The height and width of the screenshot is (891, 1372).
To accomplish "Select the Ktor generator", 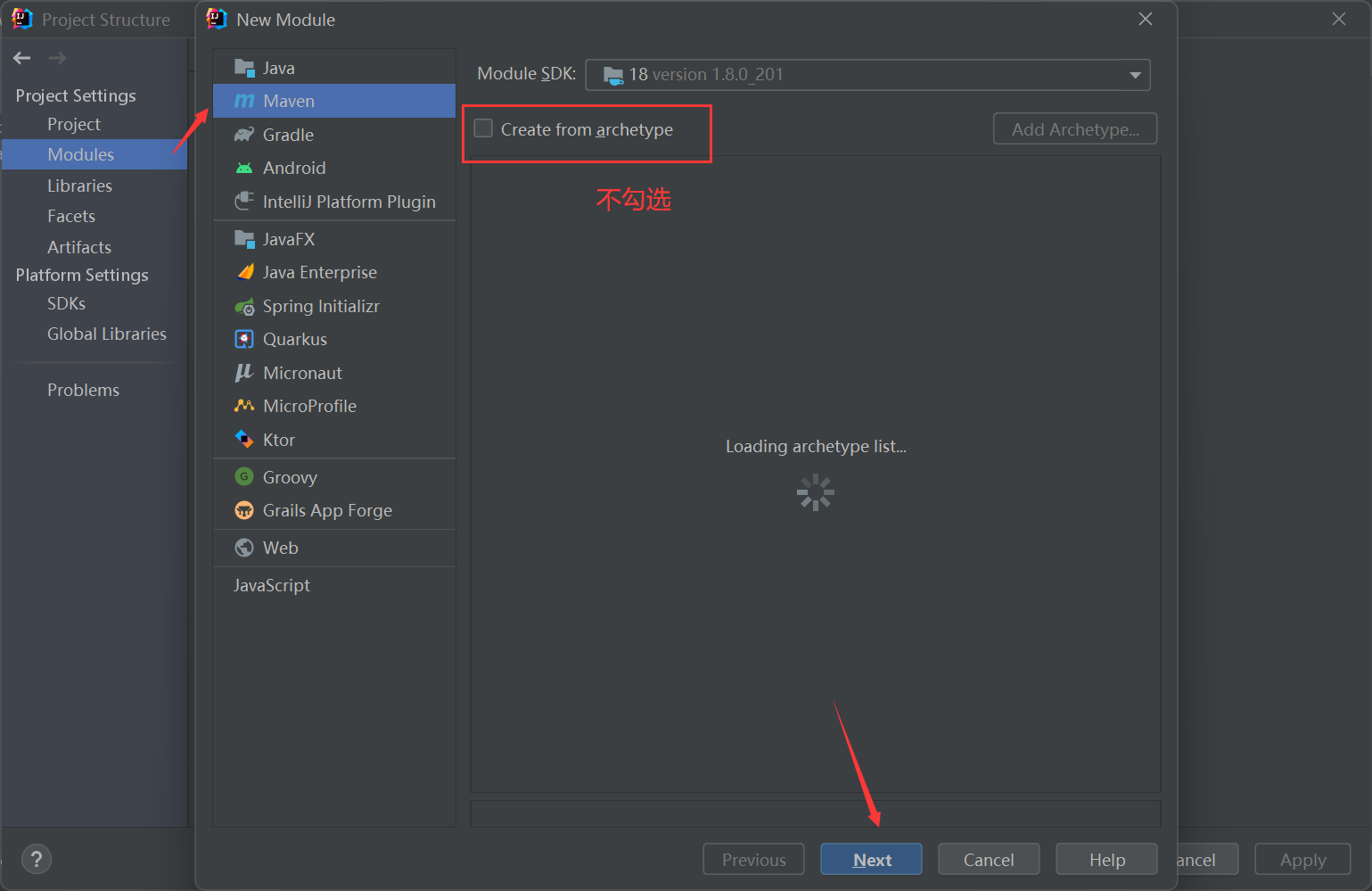I will click(278, 439).
